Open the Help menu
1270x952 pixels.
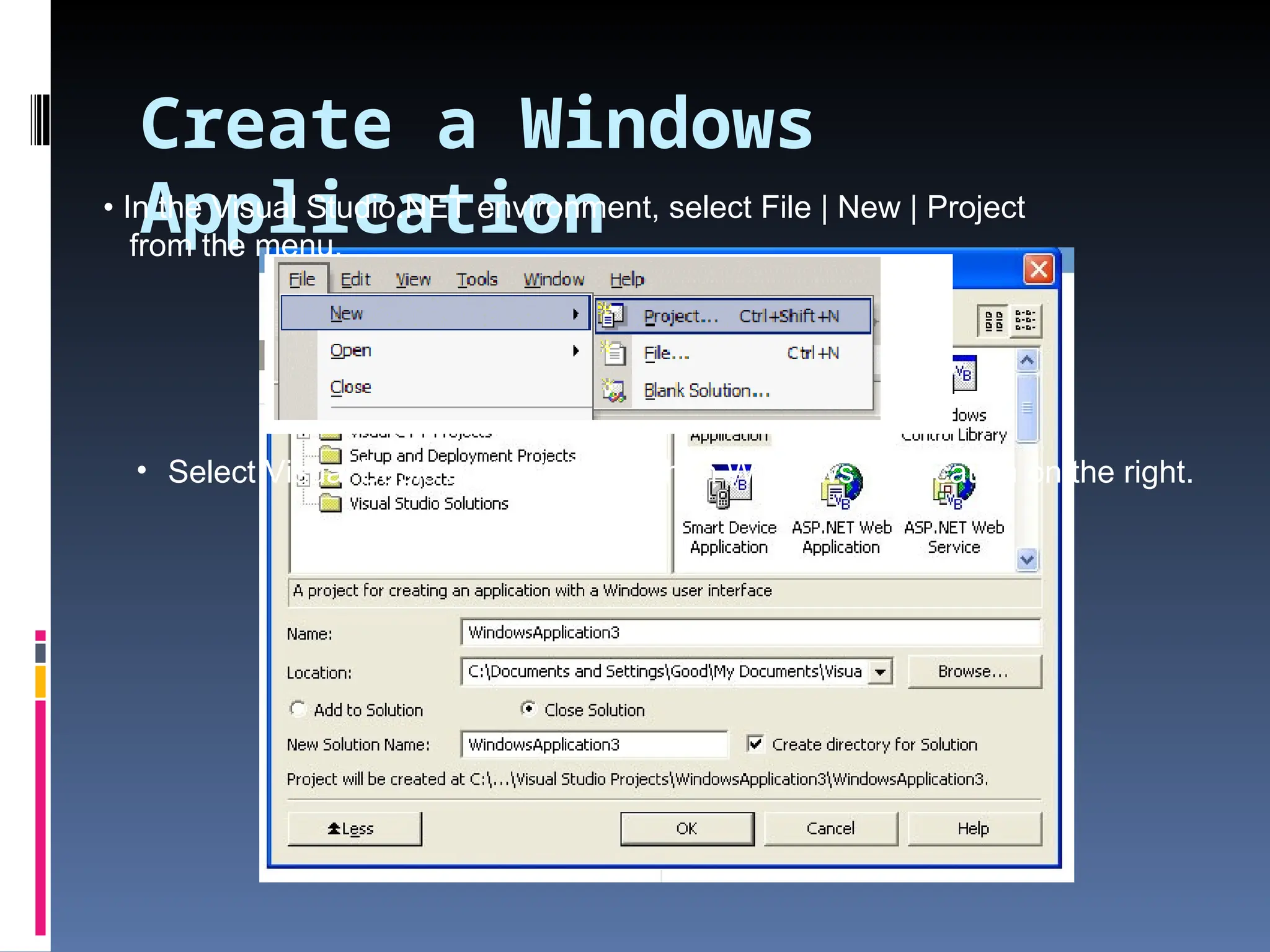(x=627, y=280)
